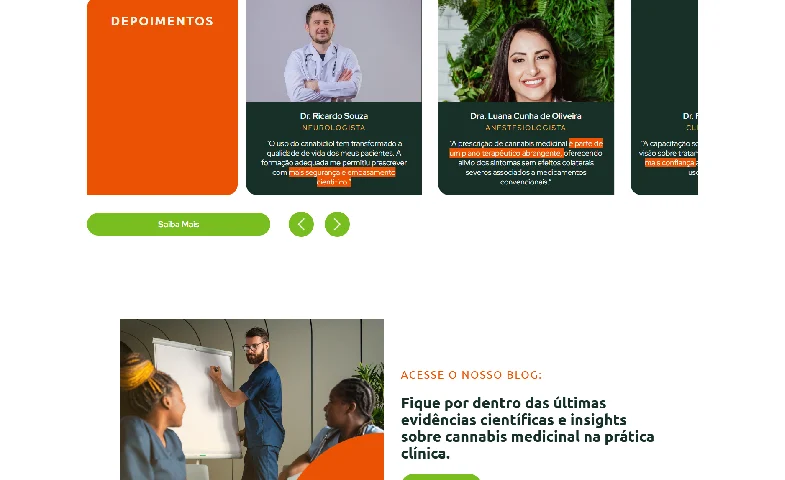Click the partially visible third testimonial card

pyautogui.click(x=664, y=97)
